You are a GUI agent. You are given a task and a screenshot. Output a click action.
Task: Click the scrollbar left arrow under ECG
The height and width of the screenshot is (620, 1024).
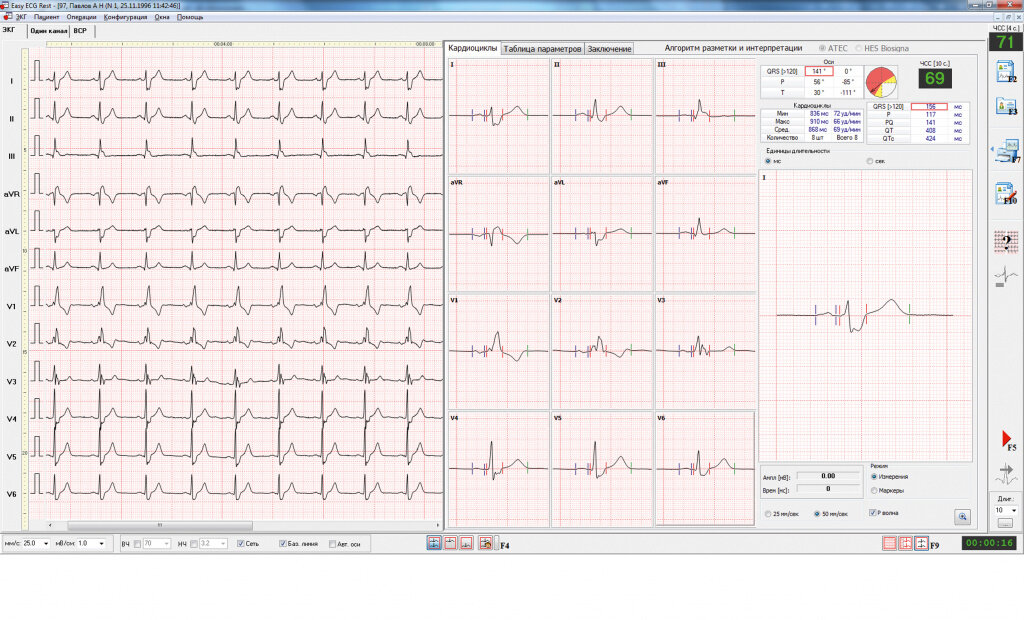[x=50, y=525]
